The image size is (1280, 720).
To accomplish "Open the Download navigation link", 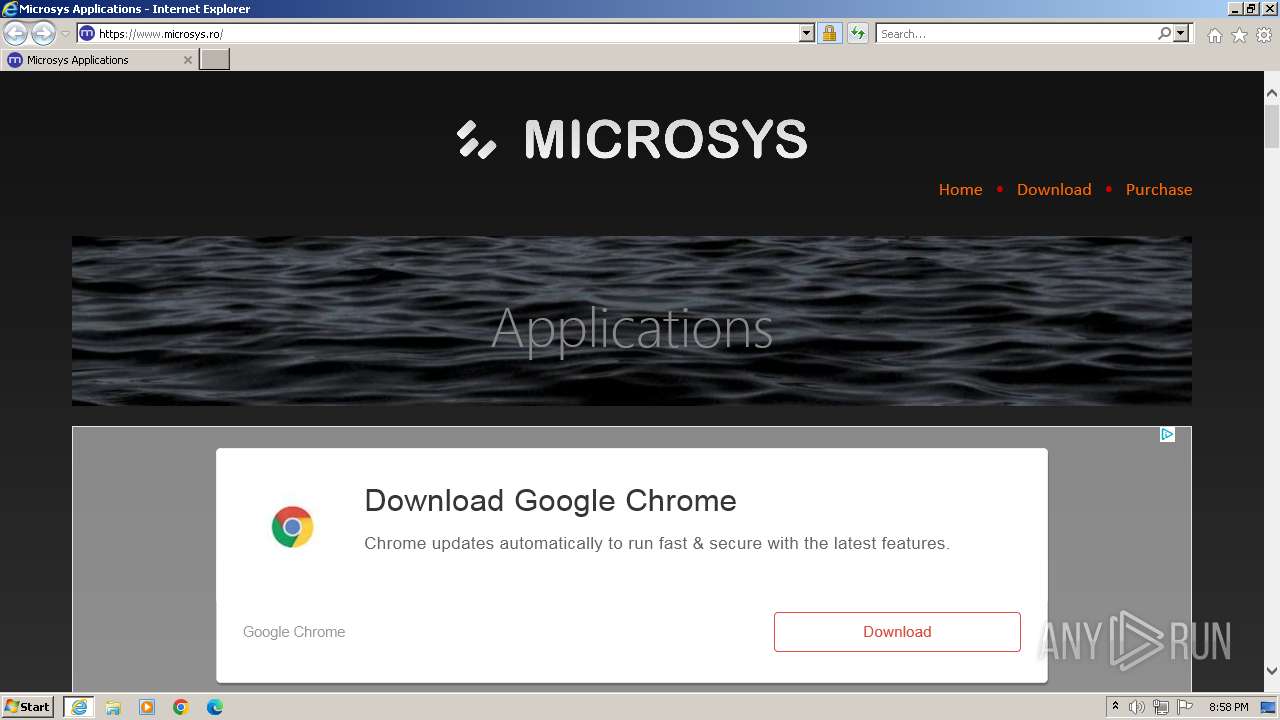I will [1054, 189].
